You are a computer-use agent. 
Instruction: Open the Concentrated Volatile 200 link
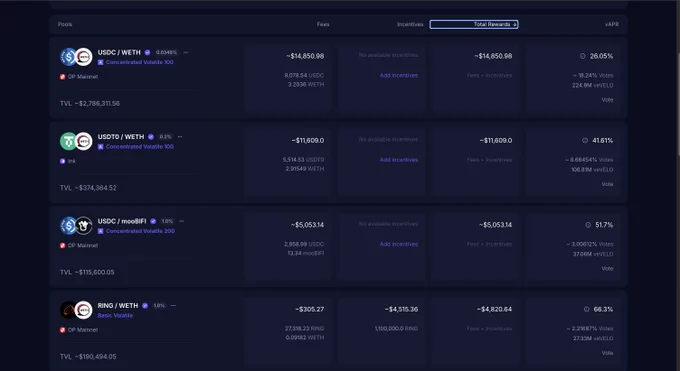click(x=140, y=231)
